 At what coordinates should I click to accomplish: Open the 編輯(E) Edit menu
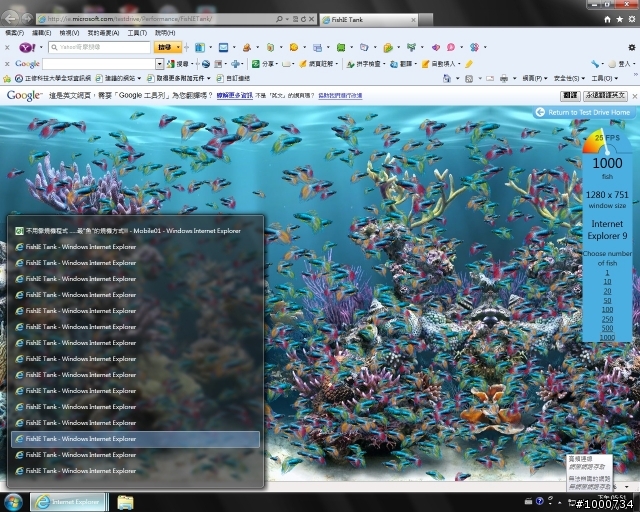[x=41, y=33]
